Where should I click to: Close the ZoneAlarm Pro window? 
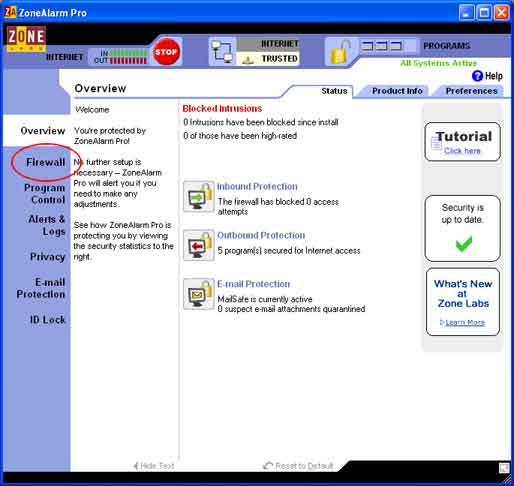[502, 13]
